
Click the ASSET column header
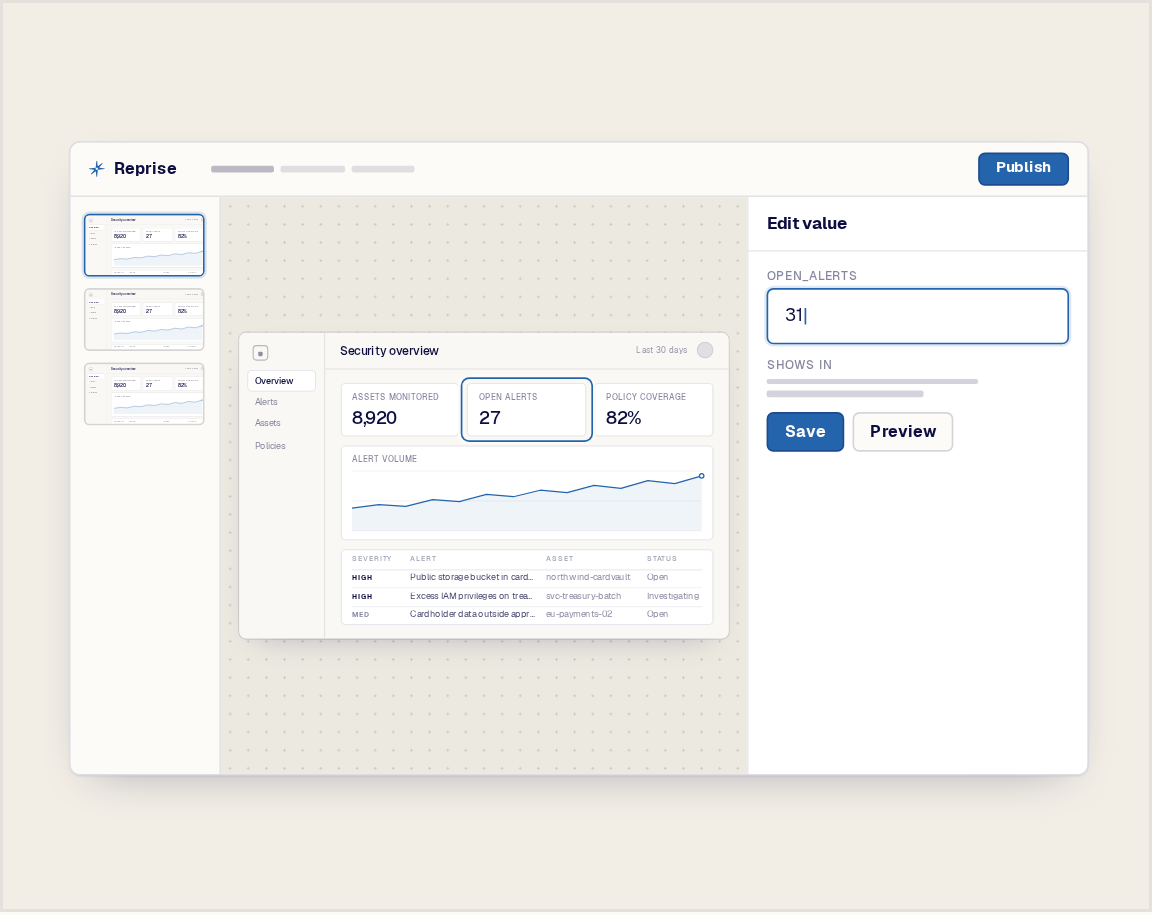560,559
